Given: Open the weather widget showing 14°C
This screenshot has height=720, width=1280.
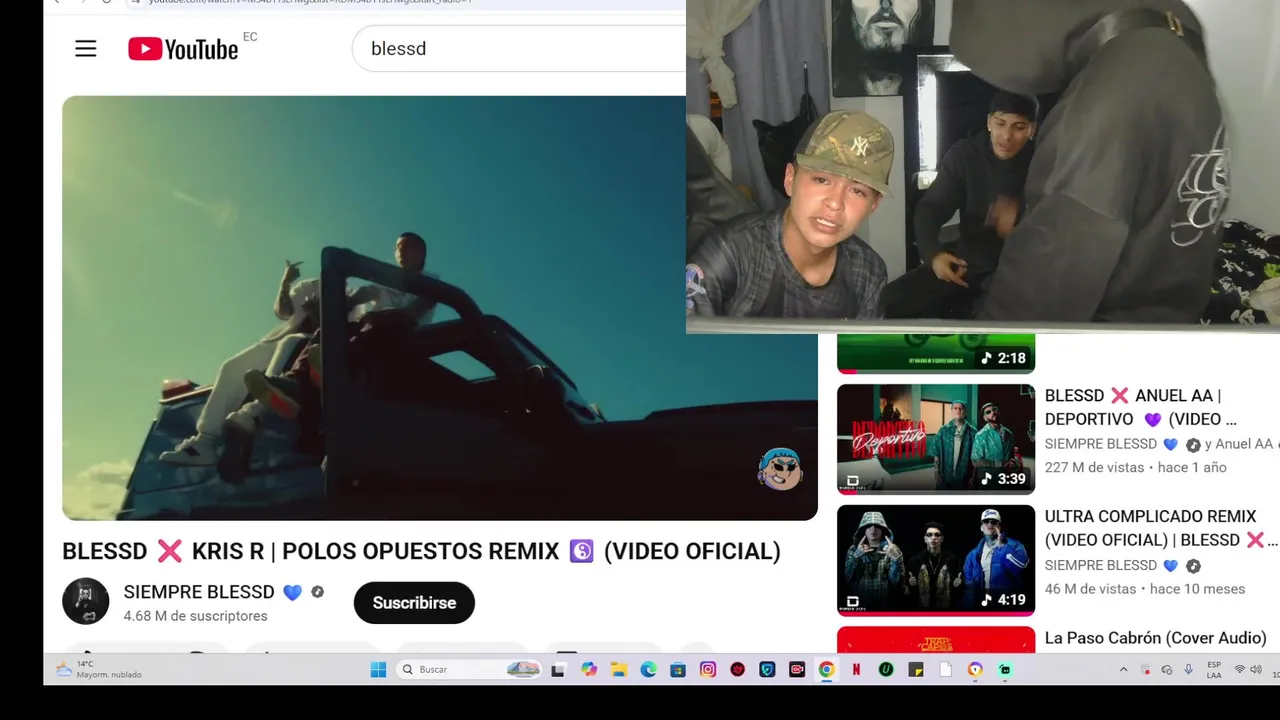Looking at the screenshot, I should (98, 670).
